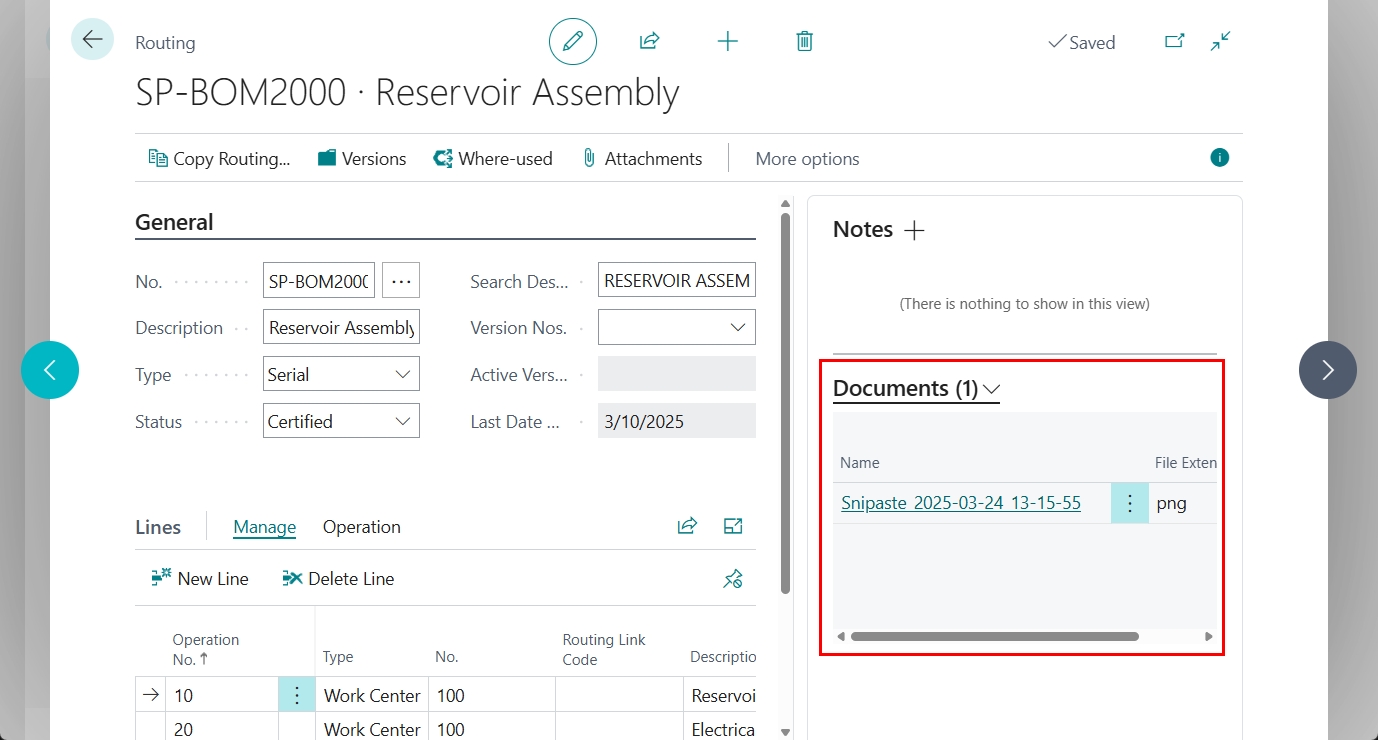This screenshot has height=740, width=1378.
Task: Click the collapse page icon
Action: coord(1220,41)
